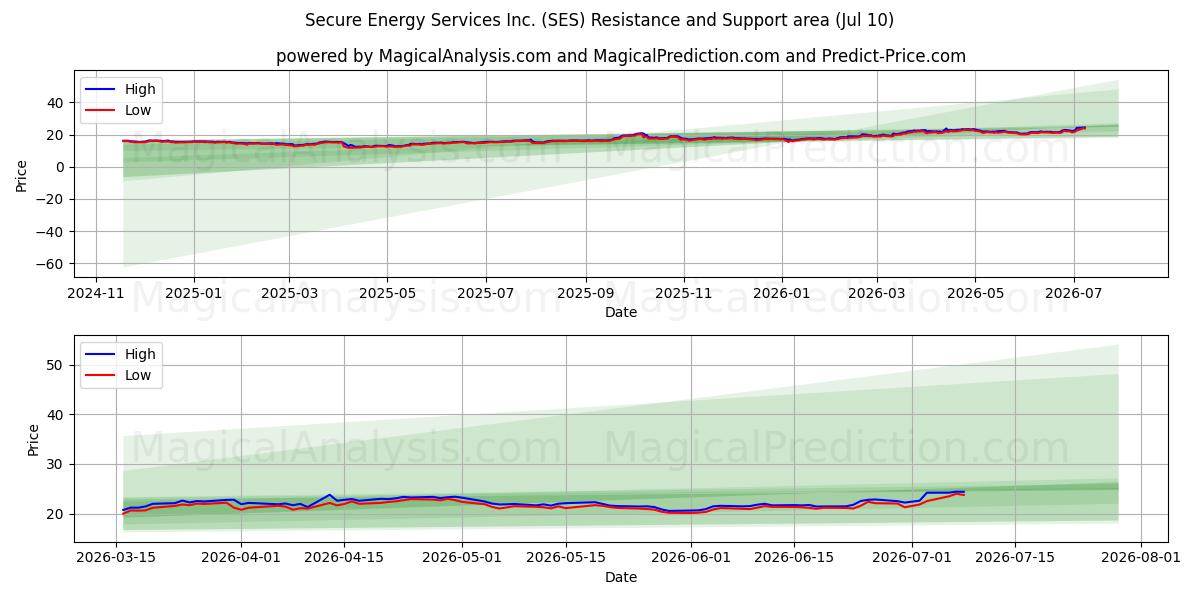Click the 'powered by MagicalAnalysis.com' subtitle
The image size is (1200, 600).
point(621,56)
